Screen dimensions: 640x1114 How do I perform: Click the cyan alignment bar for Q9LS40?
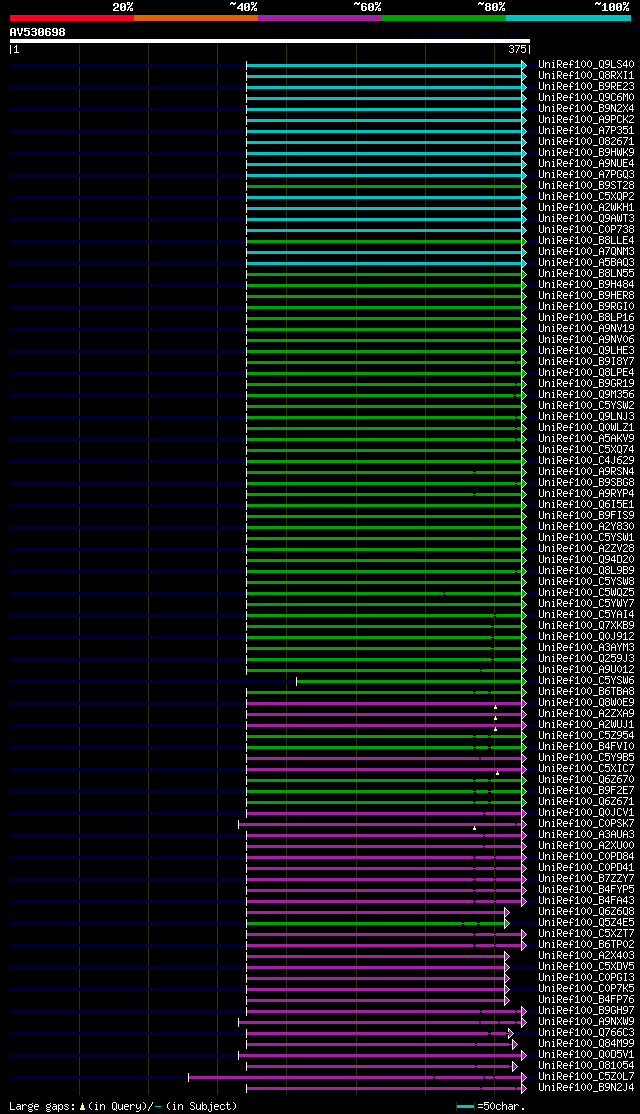(384, 65)
